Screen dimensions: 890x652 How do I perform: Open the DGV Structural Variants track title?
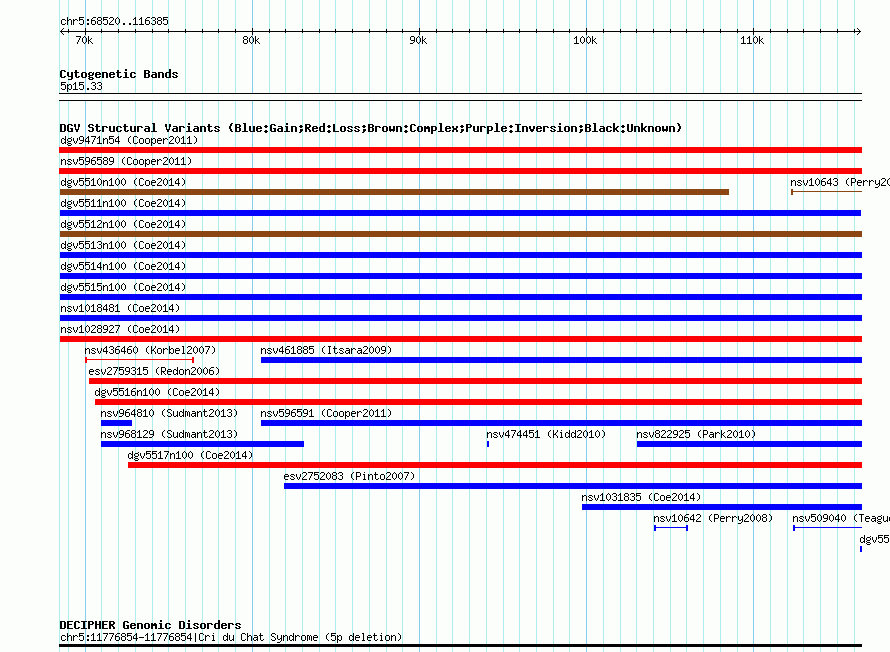[x=370, y=128]
